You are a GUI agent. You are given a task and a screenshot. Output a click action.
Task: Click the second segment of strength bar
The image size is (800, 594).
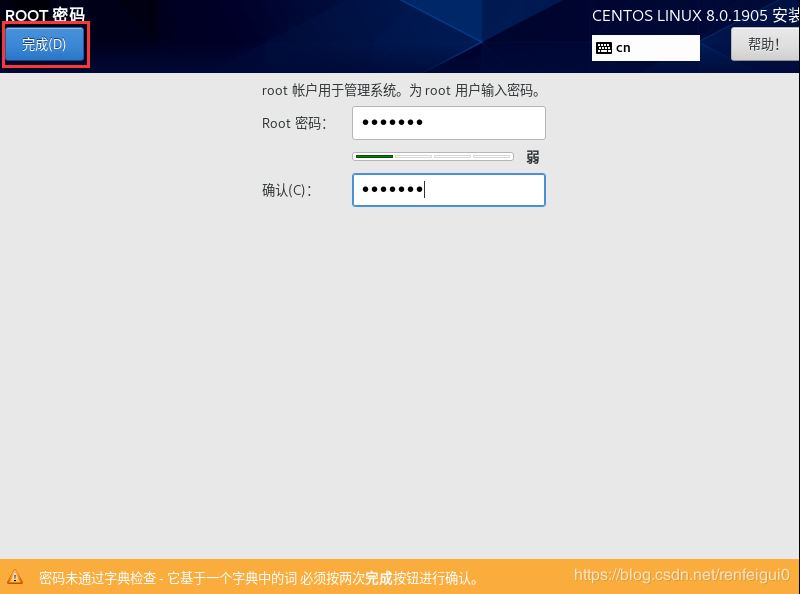coord(413,157)
